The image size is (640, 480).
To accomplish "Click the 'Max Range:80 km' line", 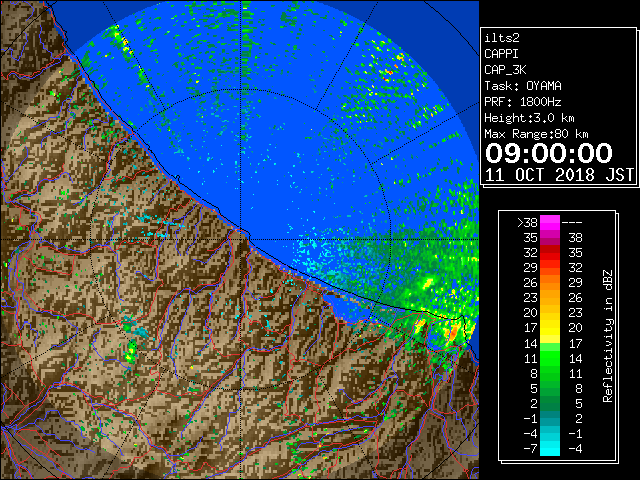I will click(536, 134).
